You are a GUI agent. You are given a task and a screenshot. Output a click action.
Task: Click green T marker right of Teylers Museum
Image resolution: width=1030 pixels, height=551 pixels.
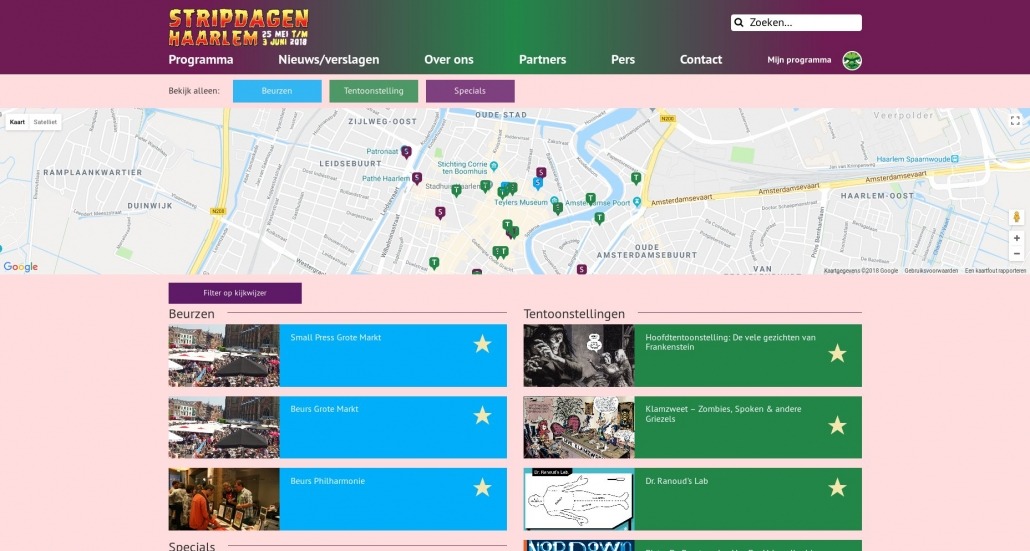[x=557, y=208]
